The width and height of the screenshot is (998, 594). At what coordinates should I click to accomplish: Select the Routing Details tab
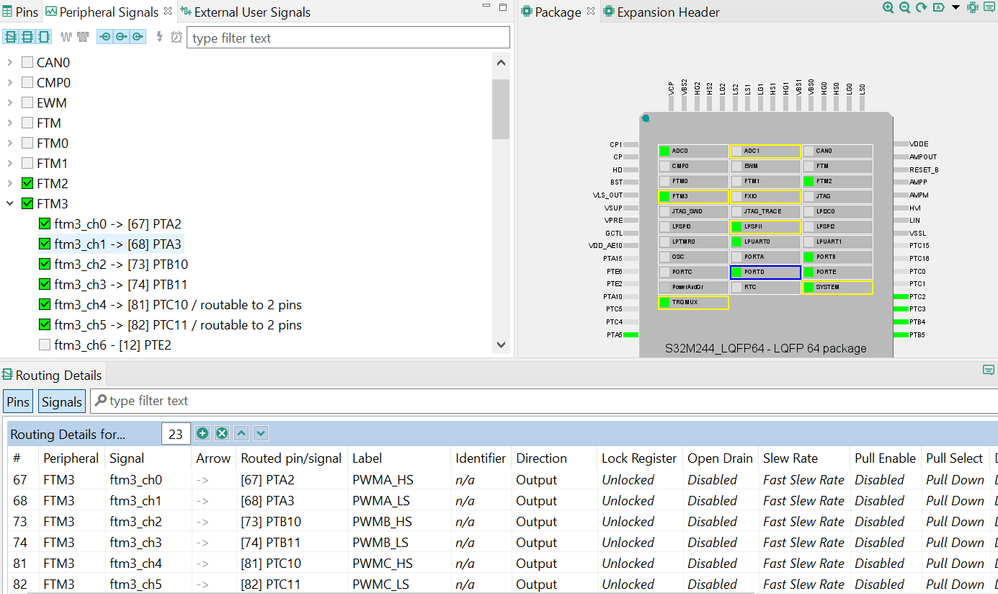[x=52, y=375]
